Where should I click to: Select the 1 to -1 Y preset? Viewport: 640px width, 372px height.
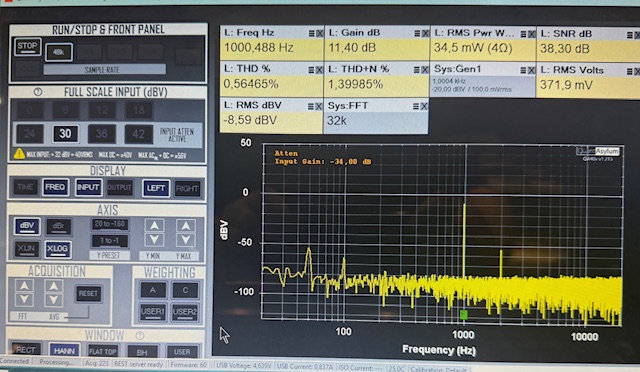(109, 241)
